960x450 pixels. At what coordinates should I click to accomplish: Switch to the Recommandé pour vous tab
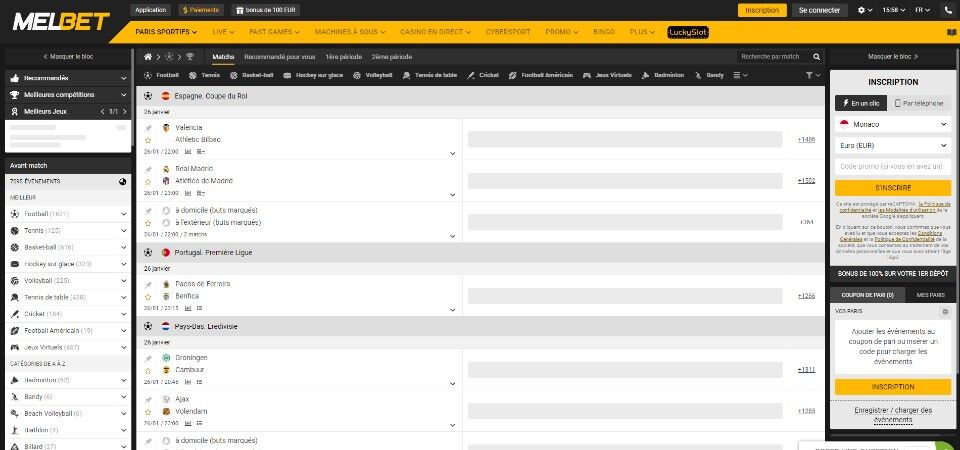point(280,57)
